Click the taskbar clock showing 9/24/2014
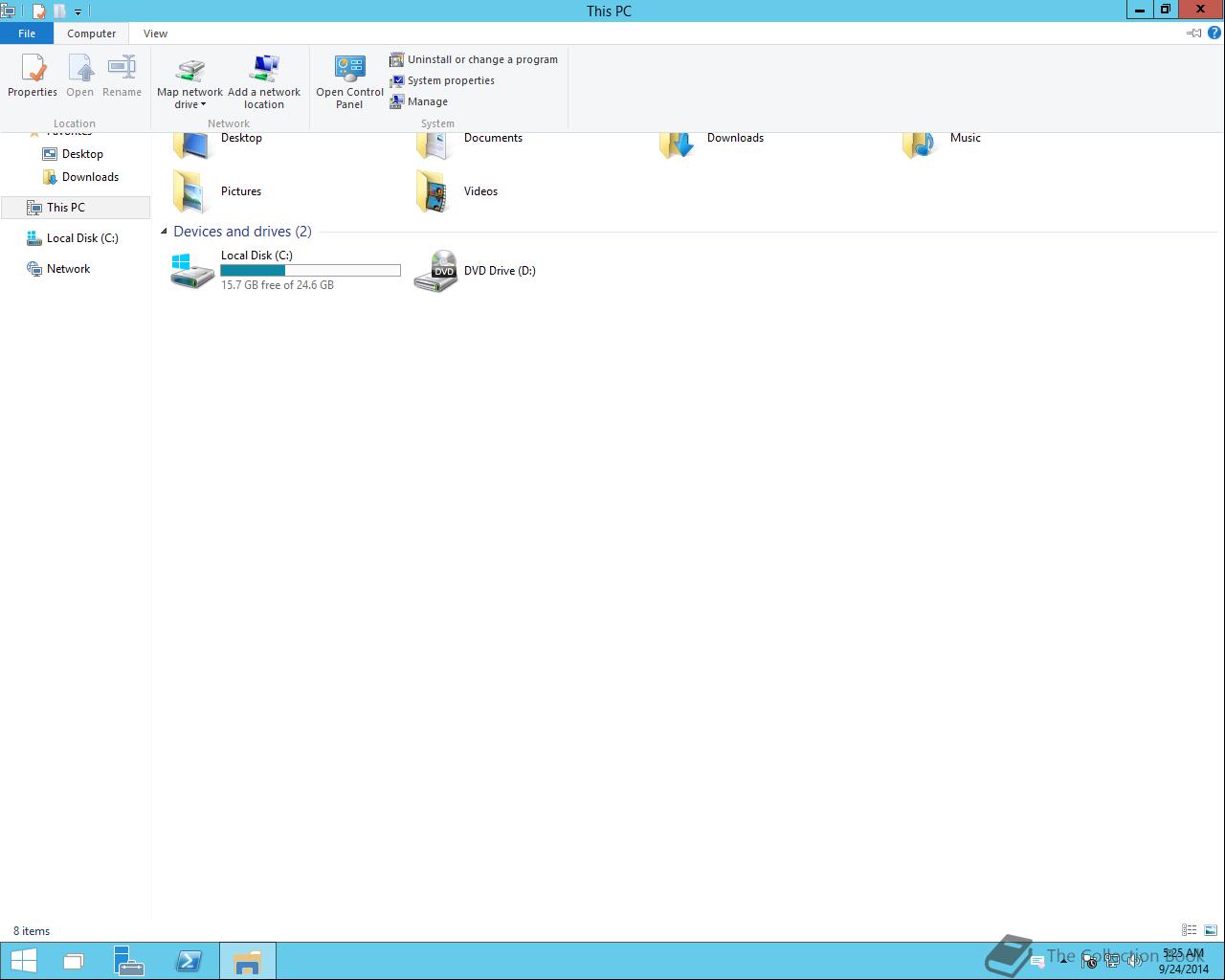Image resolution: width=1225 pixels, height=980 pixels. (1183, 961)
